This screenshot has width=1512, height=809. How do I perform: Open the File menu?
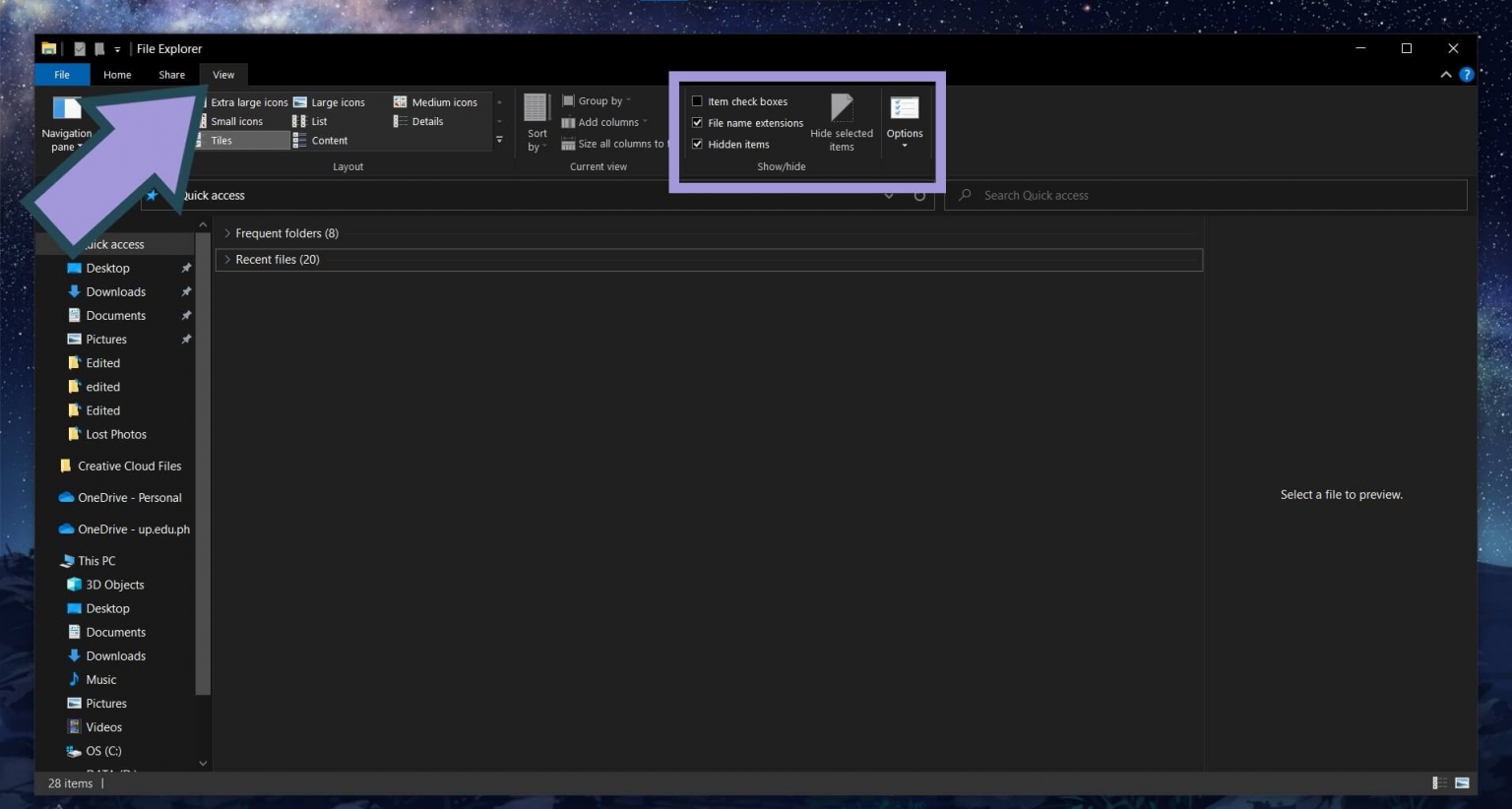click(x=62, y=74)
